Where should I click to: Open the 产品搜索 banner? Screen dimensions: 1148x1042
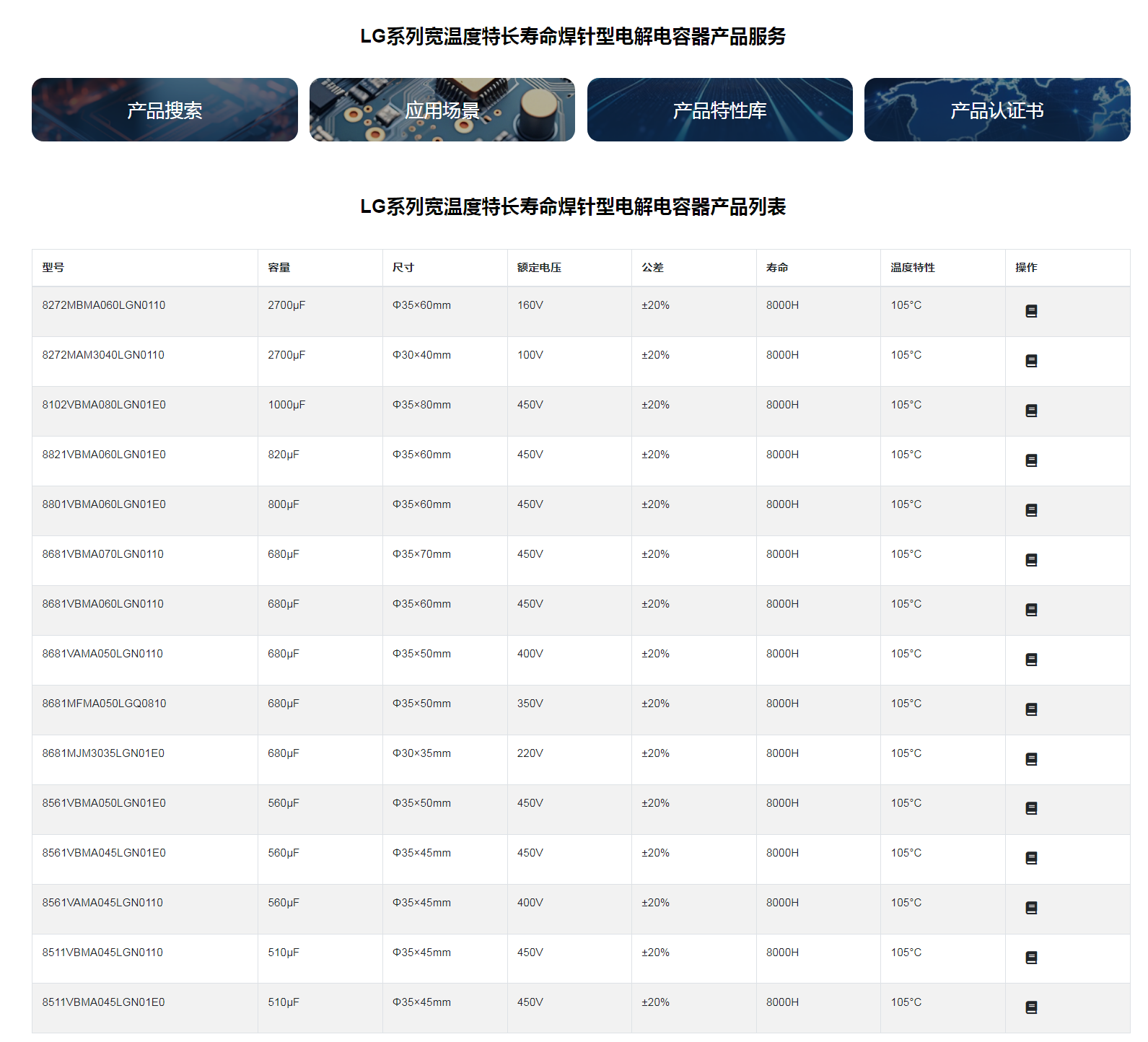(165, 110)
